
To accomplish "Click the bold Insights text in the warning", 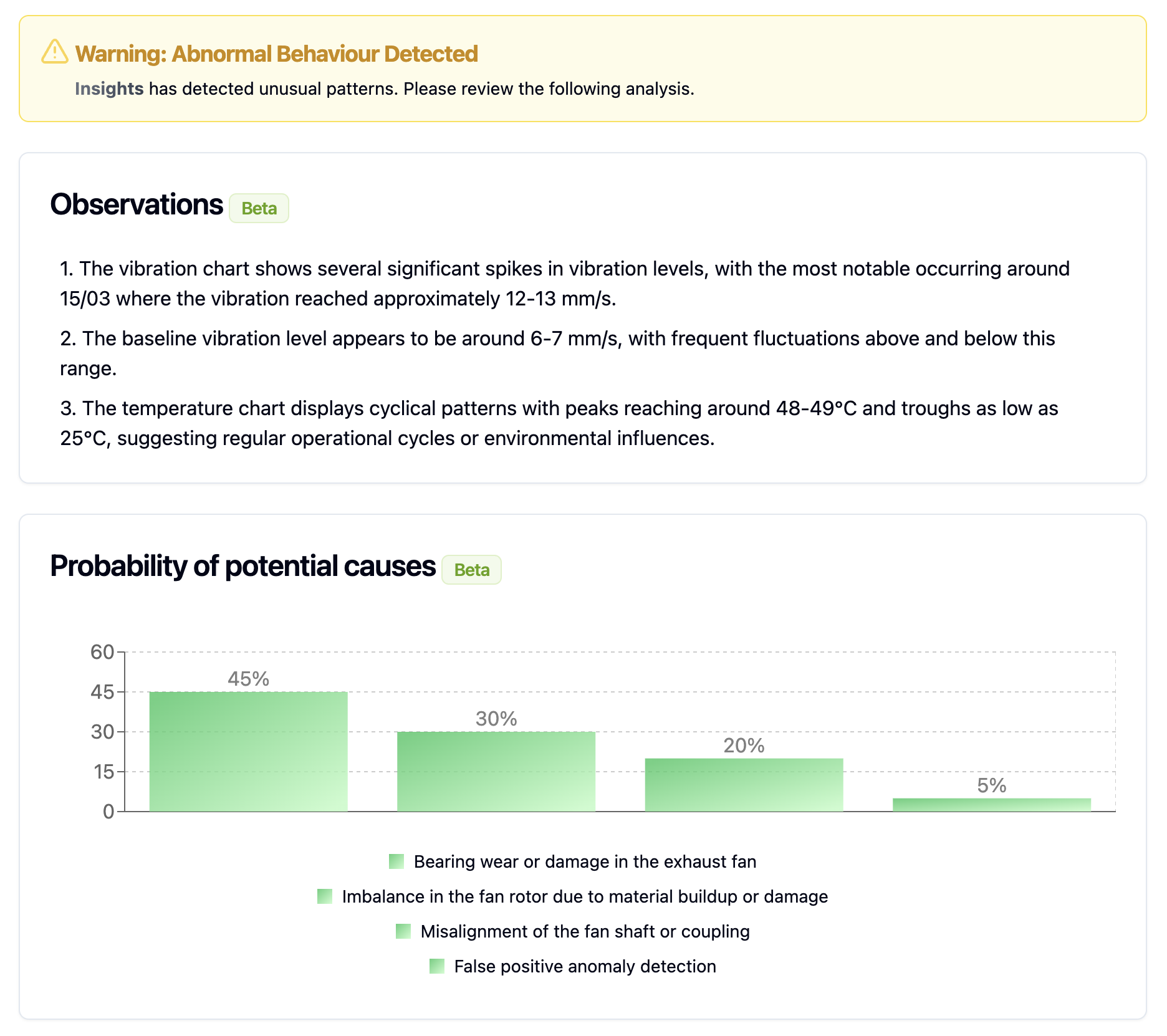I will click(109, 89).
